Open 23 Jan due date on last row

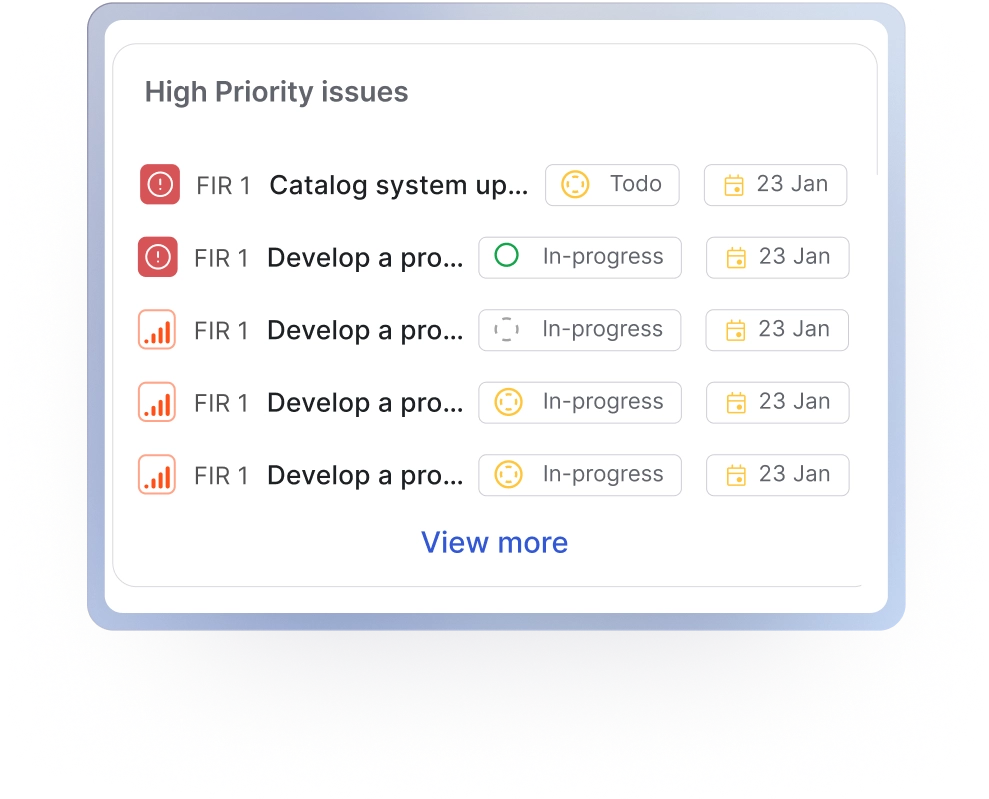pos(777,475)
